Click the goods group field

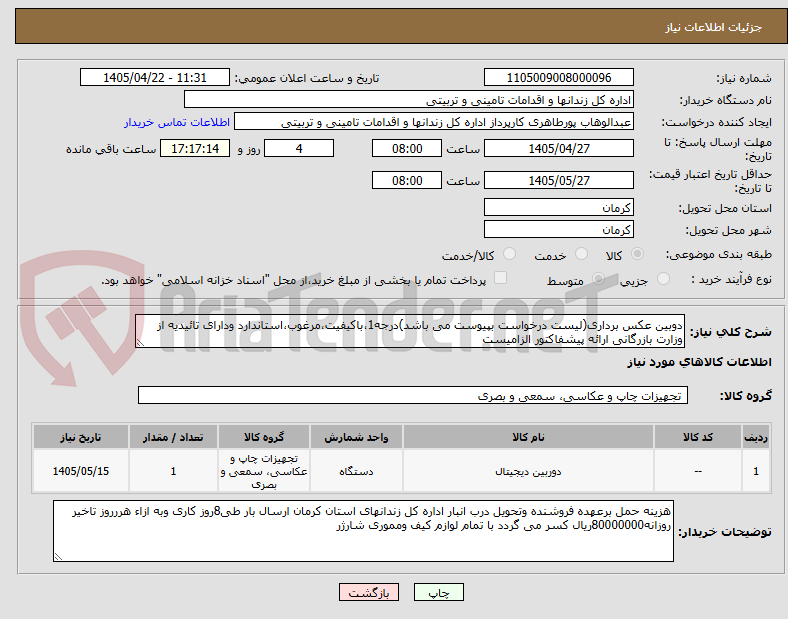(413, 395)
